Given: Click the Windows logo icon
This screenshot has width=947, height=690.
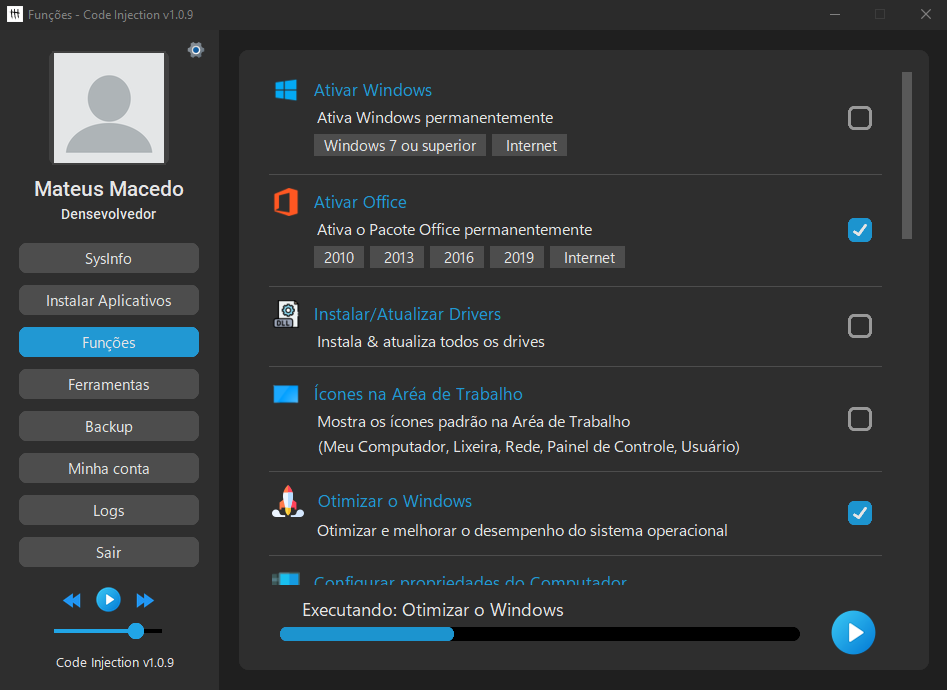Looking at the screenshot, I should click(286, 90).
